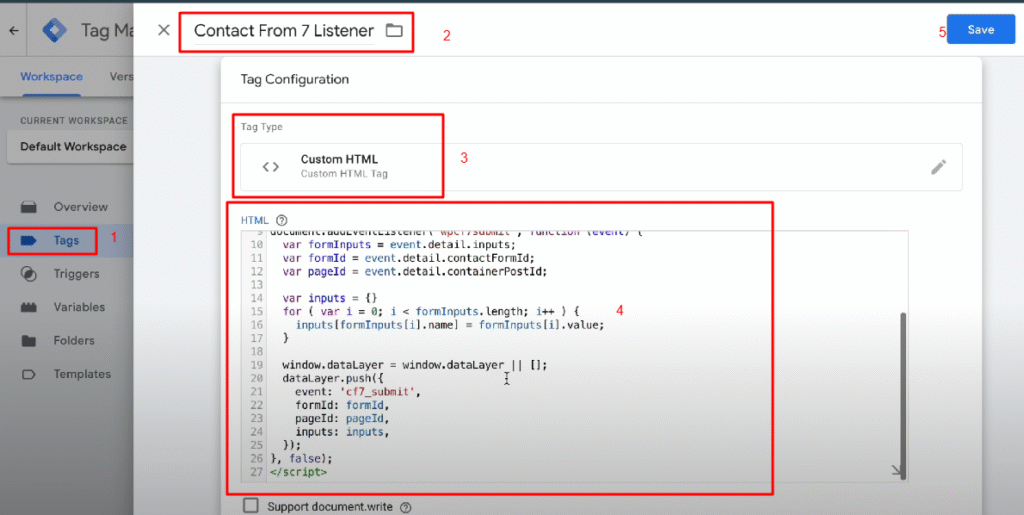
Task: Click the closing </script> tag line
Action: [x=298, y=471]
